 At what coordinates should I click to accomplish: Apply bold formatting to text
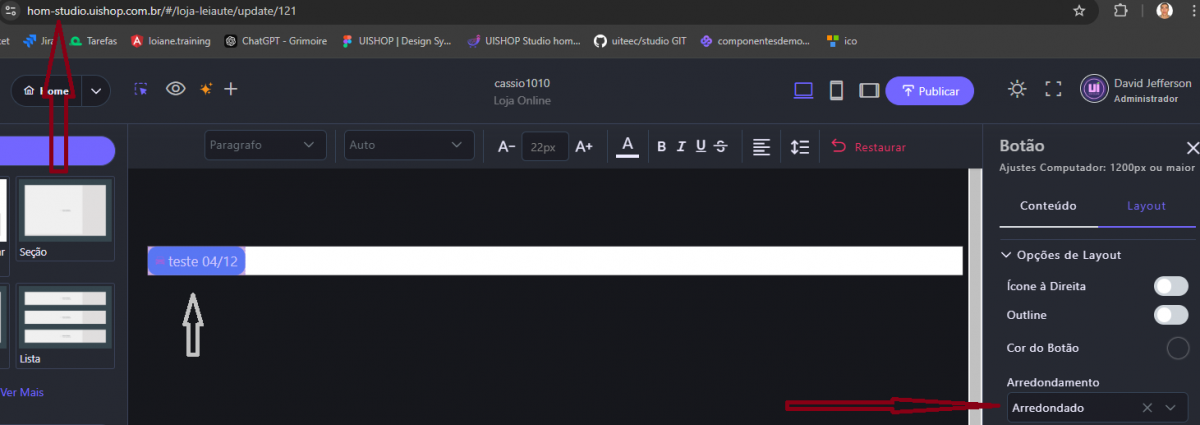point(661,147)
